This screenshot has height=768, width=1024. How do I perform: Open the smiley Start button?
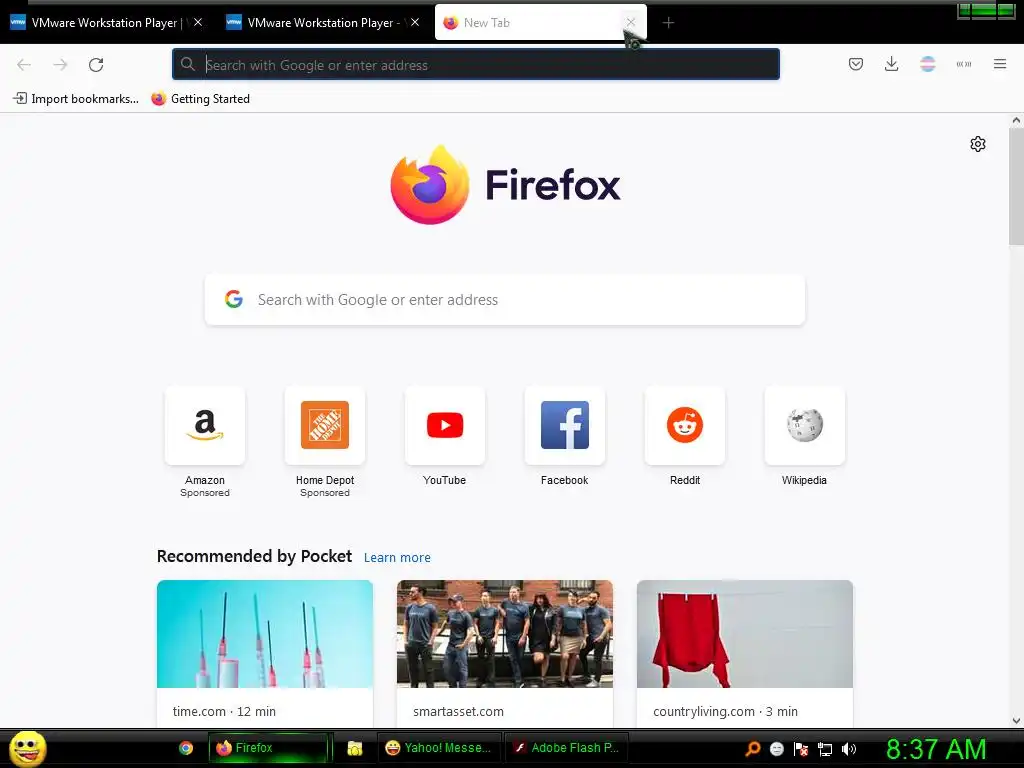27,748
